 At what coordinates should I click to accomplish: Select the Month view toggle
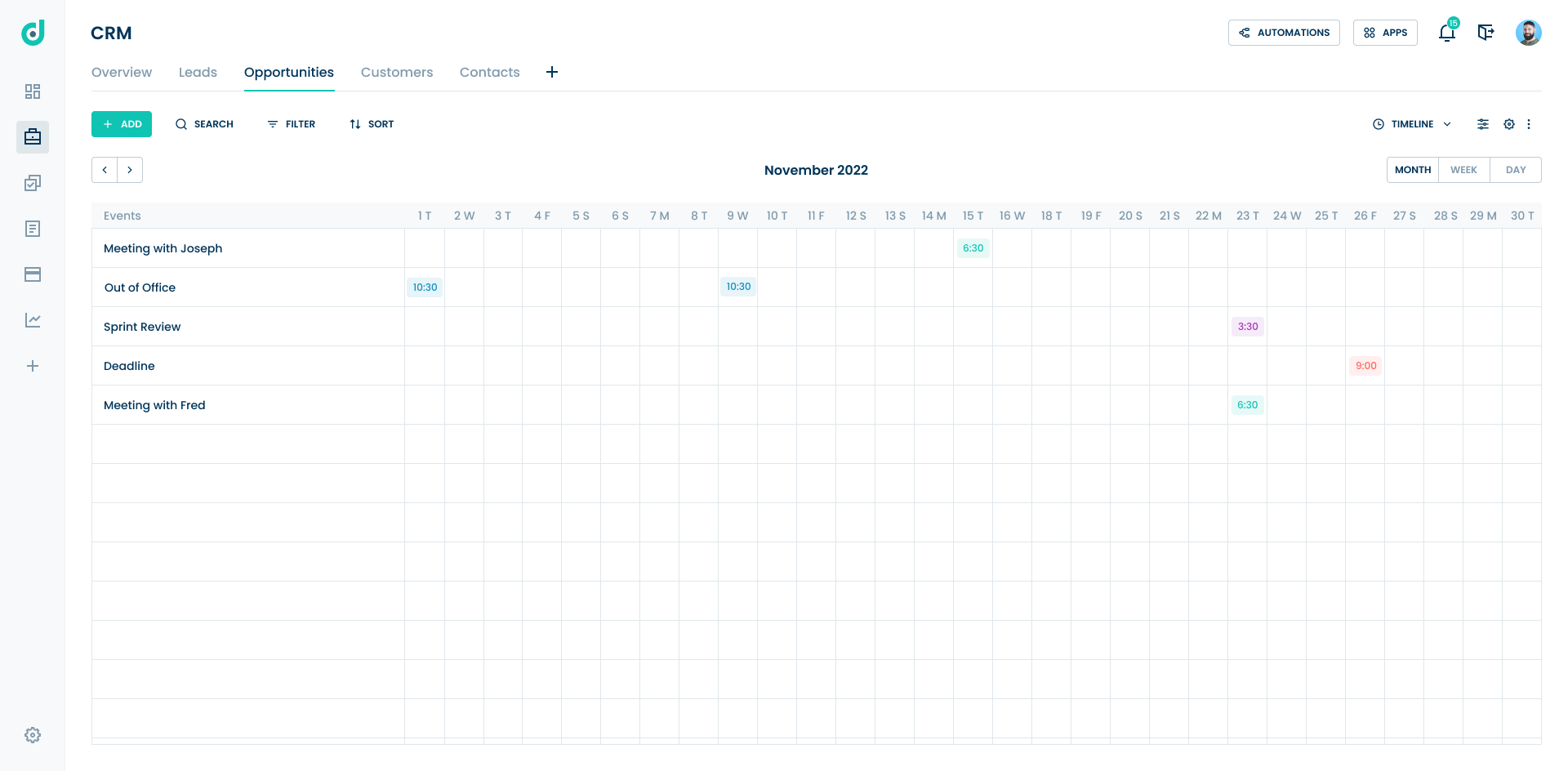point(1413,170)
